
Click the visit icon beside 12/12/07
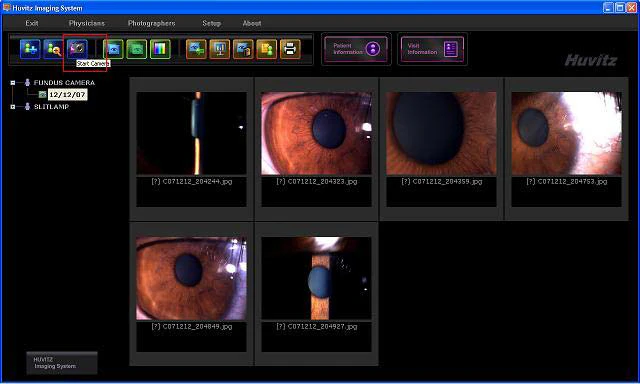pos(42,95)
